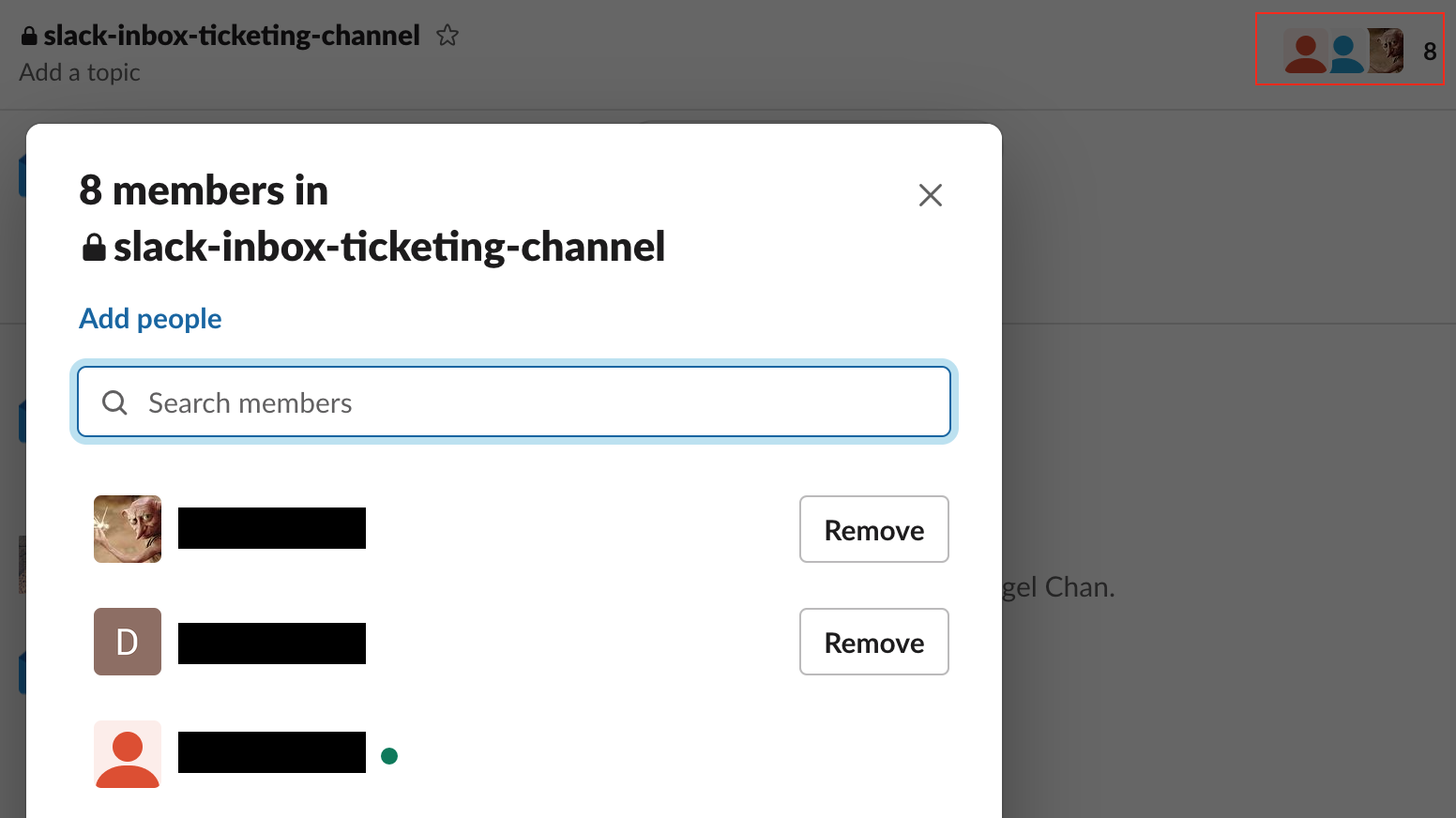Click the member count badge showing 8

[1430, 52]
